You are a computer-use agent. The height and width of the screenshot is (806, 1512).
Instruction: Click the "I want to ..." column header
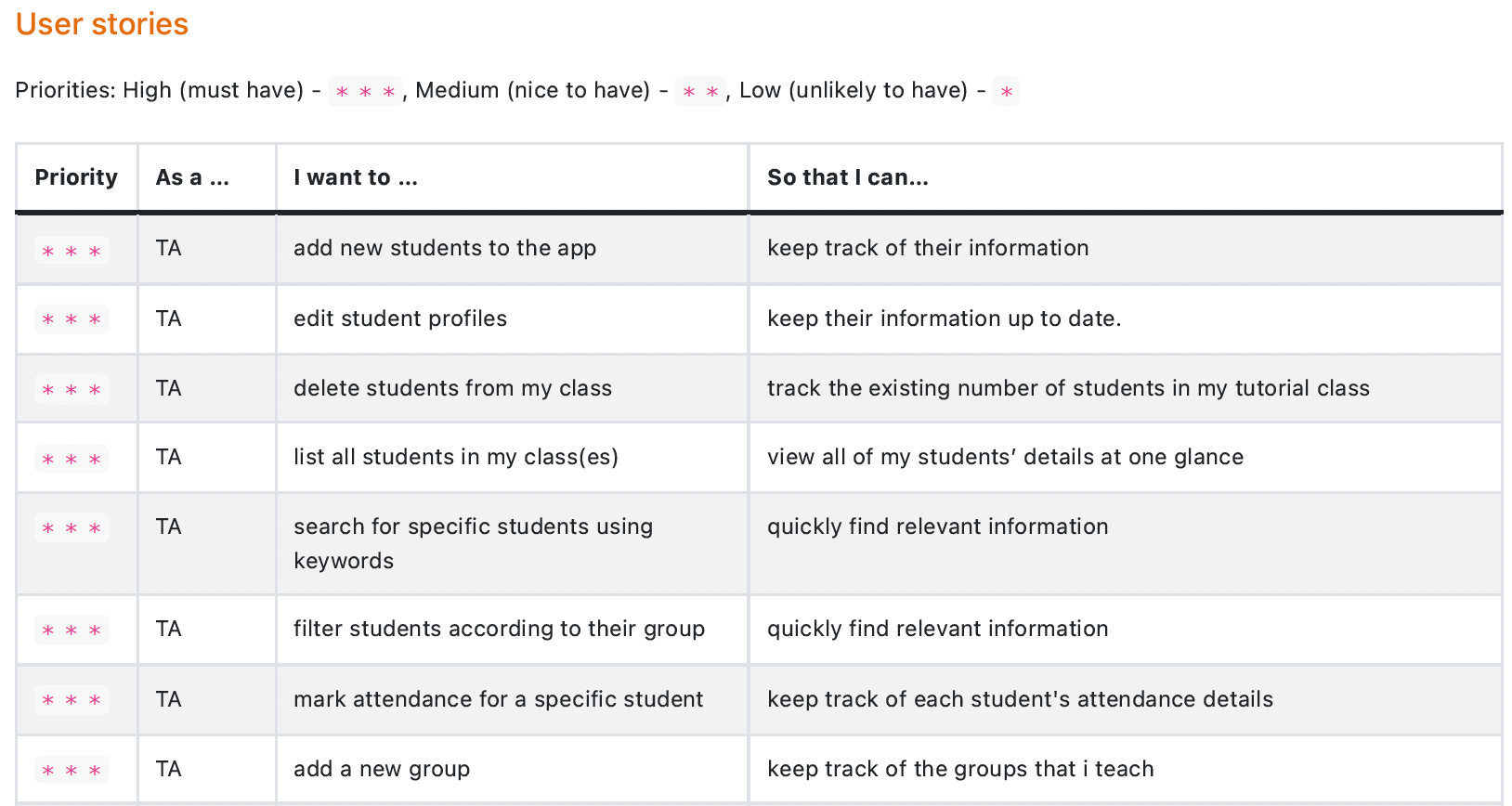356,177
